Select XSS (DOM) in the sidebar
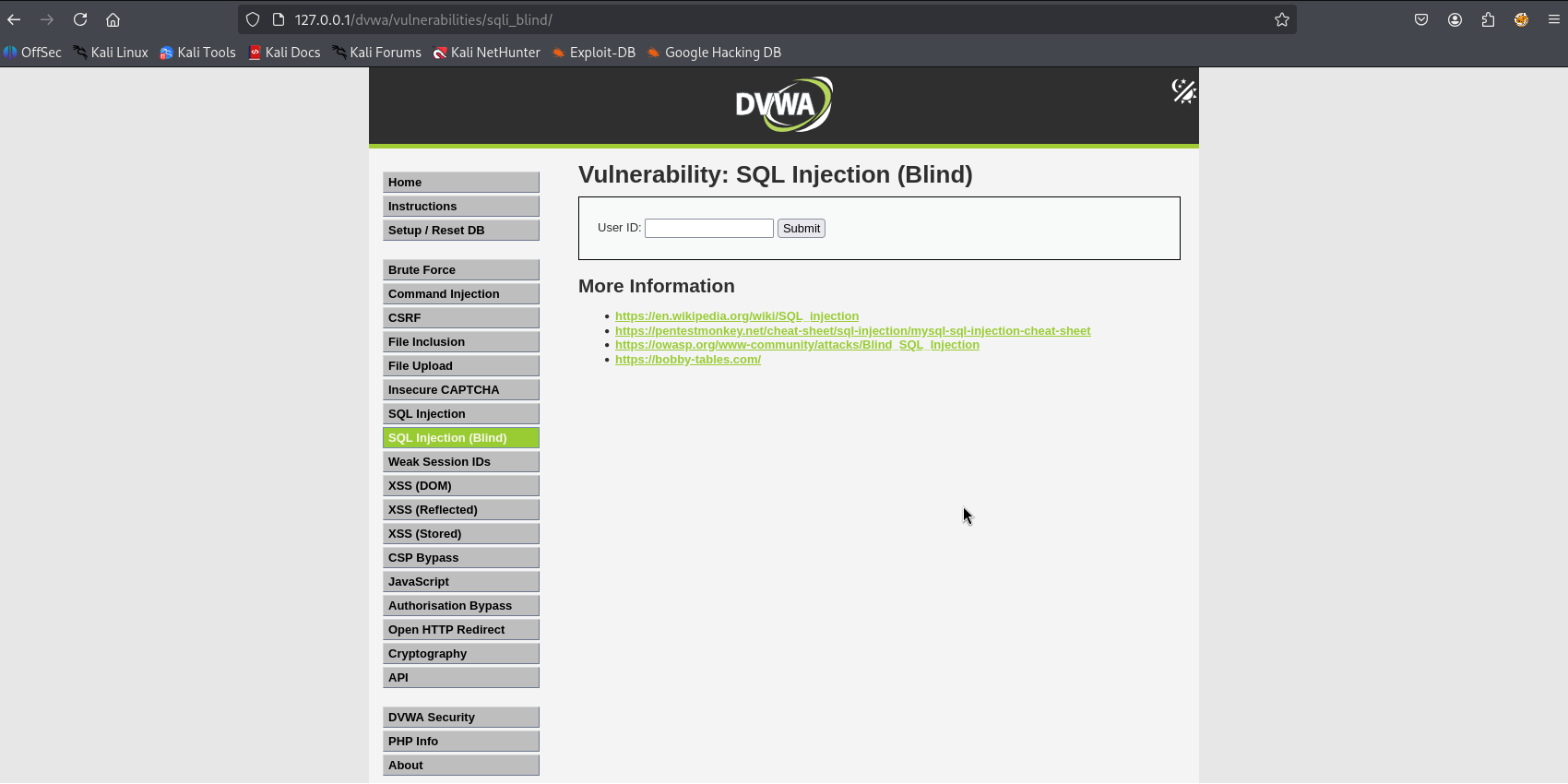This screenshot has height=784, width=1568. click(x=461, y=486)
